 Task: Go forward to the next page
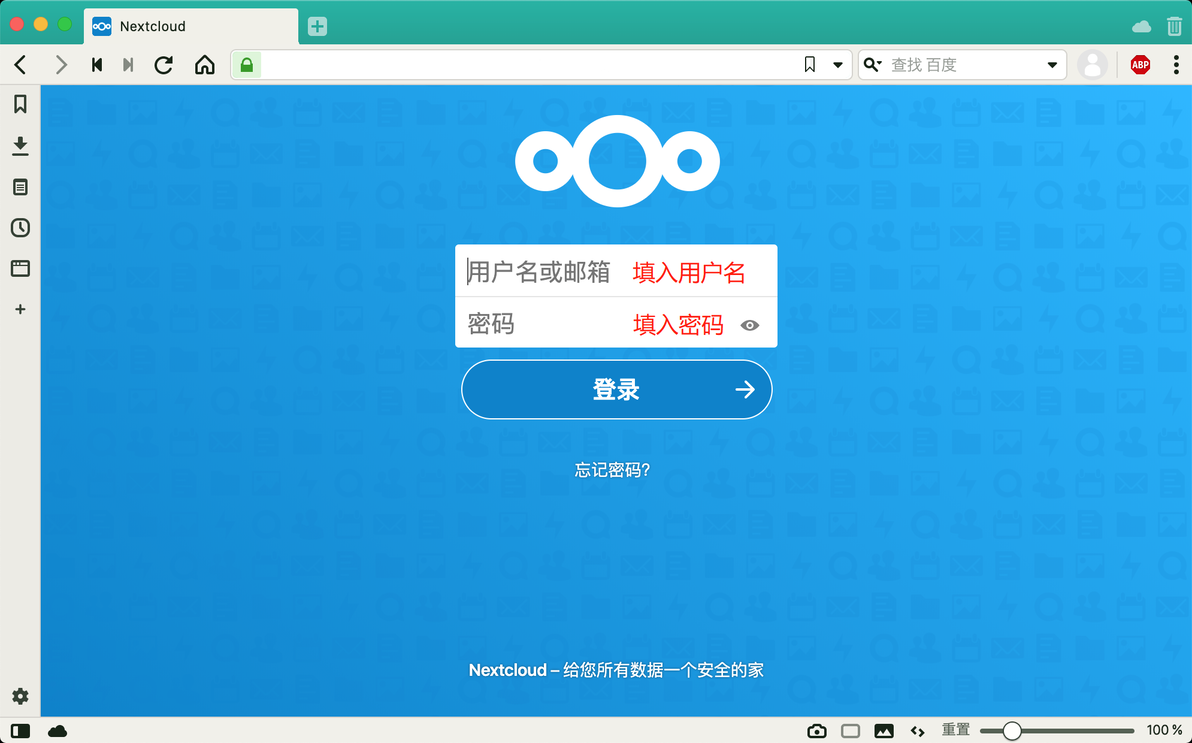tap(61, 65)
